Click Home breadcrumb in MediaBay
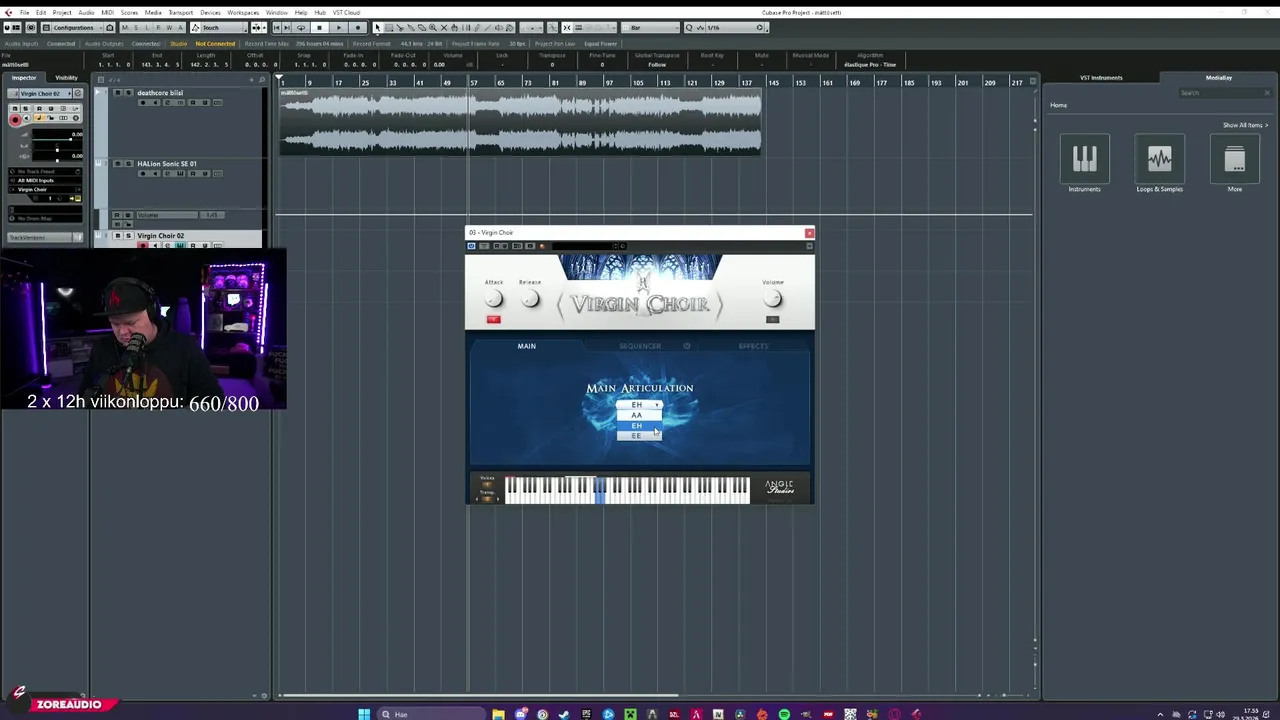 tap(1058, 105)
